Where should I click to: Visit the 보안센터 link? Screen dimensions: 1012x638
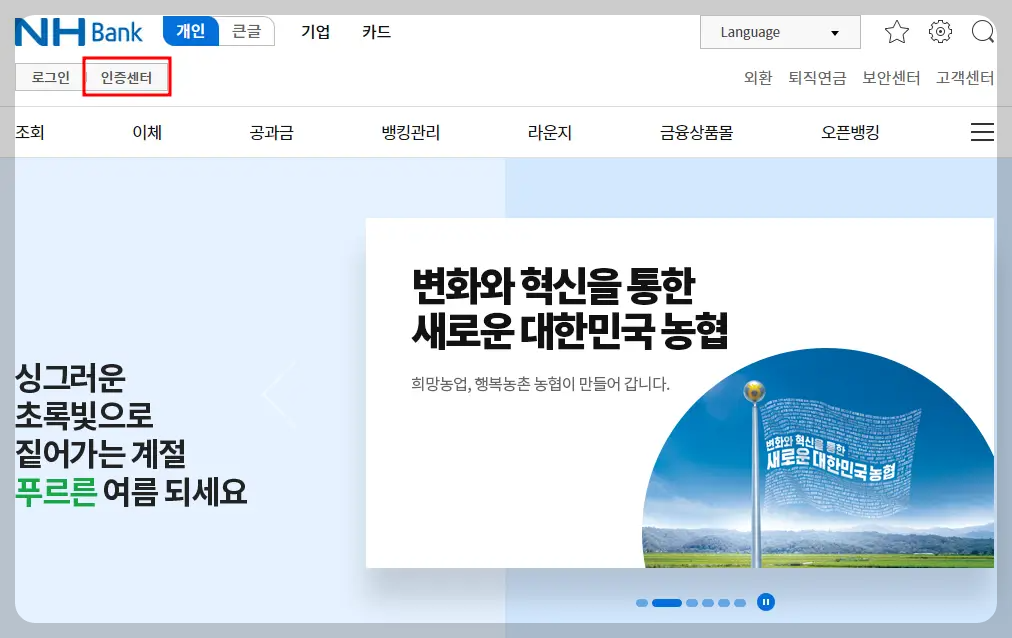pos(888,77)
